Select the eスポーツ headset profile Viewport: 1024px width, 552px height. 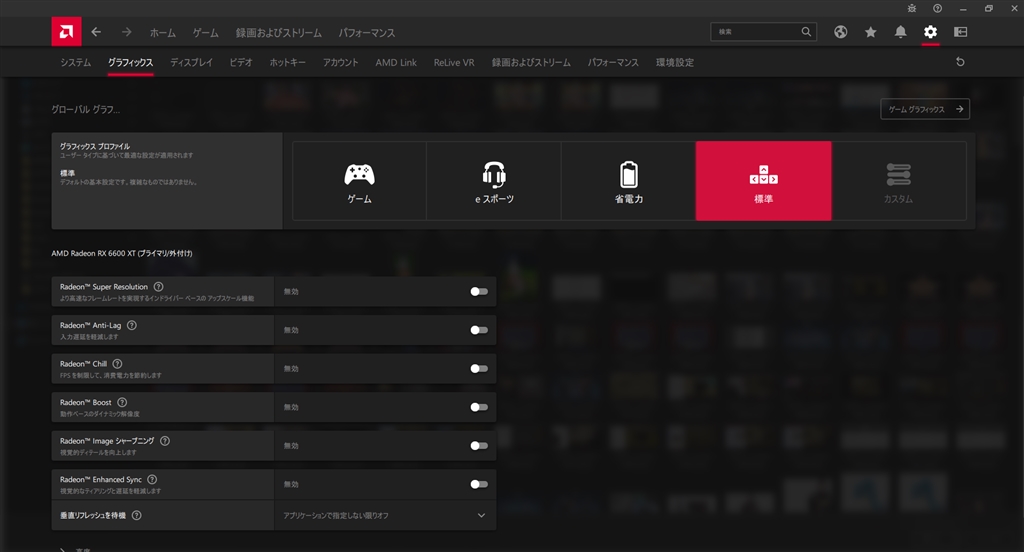click(494, 181)
